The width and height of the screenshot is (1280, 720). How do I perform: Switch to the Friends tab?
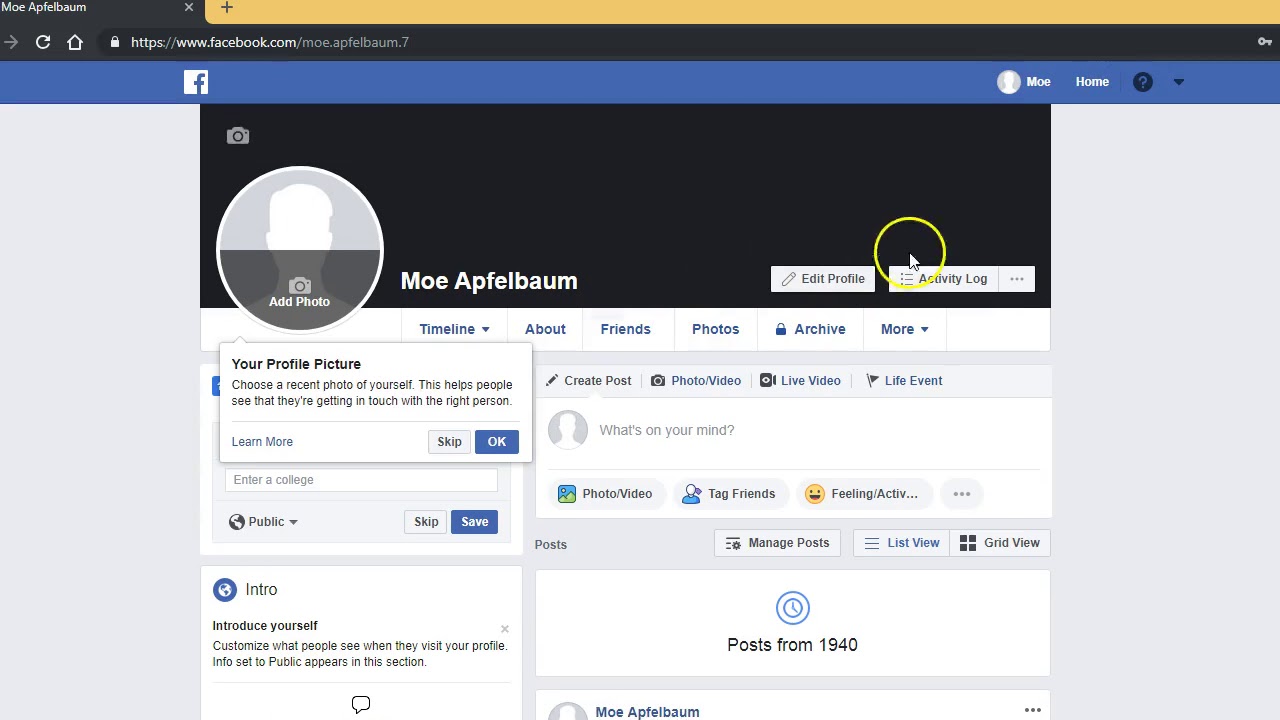[625, 329]
